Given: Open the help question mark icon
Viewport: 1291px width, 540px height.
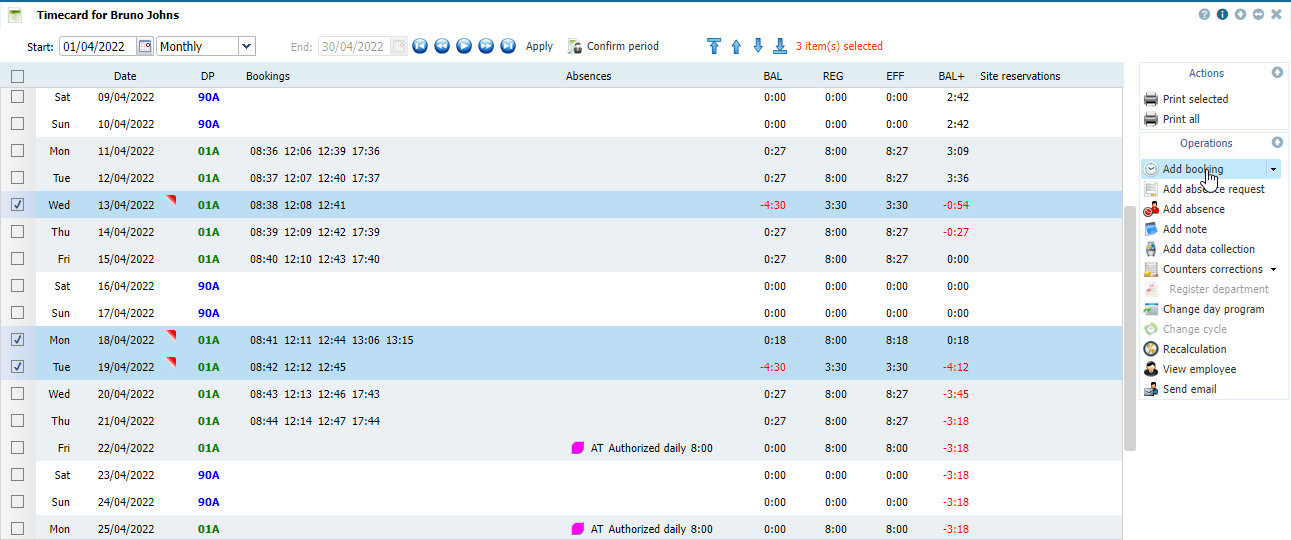Looking at the screenshot, I should click(1204, 15).
